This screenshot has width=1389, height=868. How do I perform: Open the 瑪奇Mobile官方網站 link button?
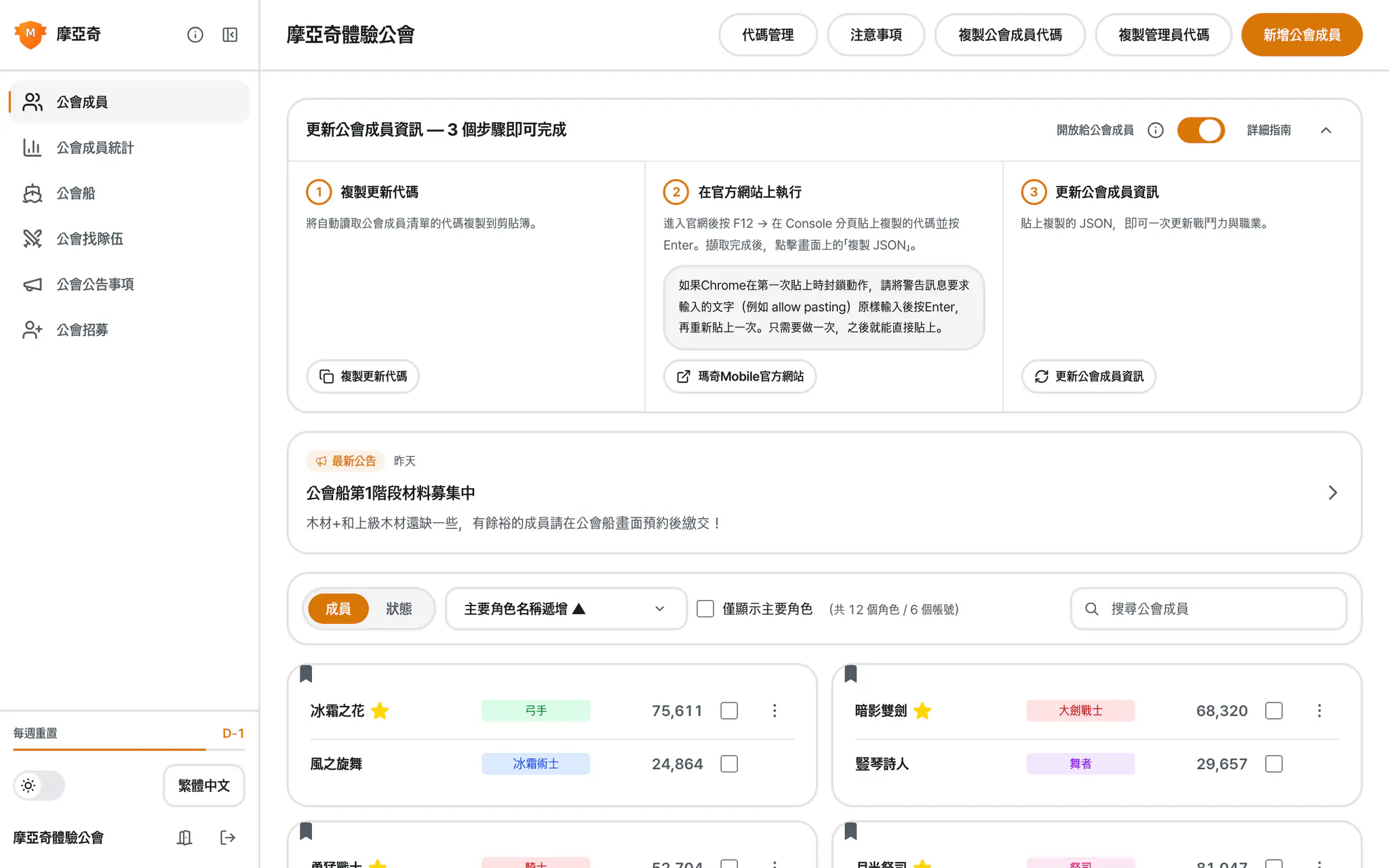(x=740, y=376)
